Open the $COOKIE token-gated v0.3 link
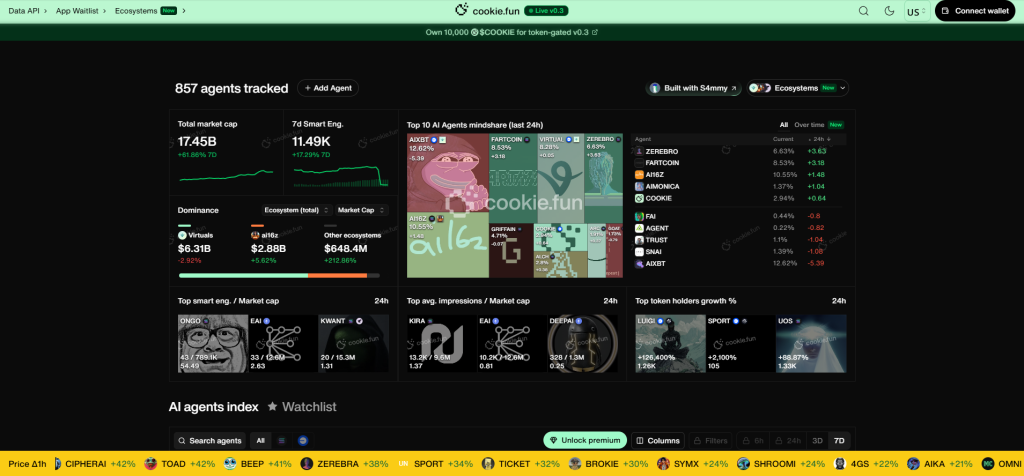The image size is (1024, 476). point(511,32)
